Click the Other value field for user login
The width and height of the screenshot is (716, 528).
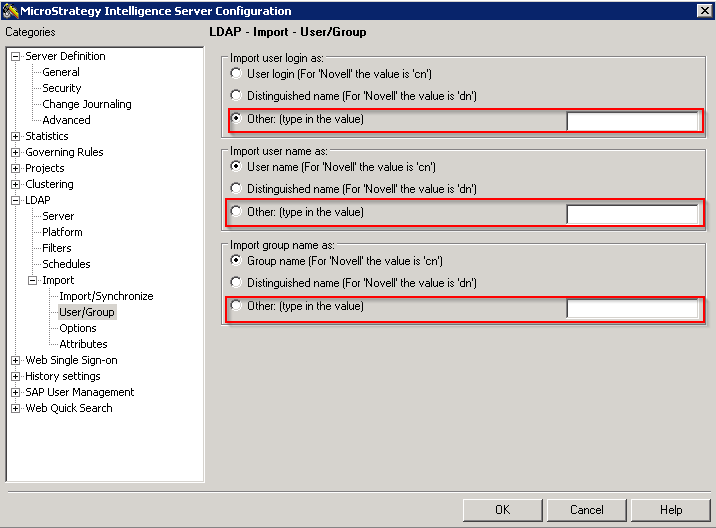632,121
